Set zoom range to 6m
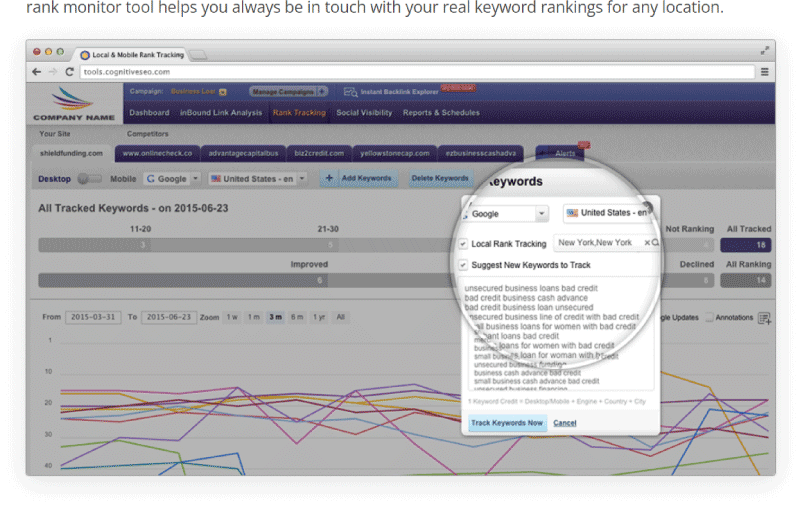 click(297, 317)
